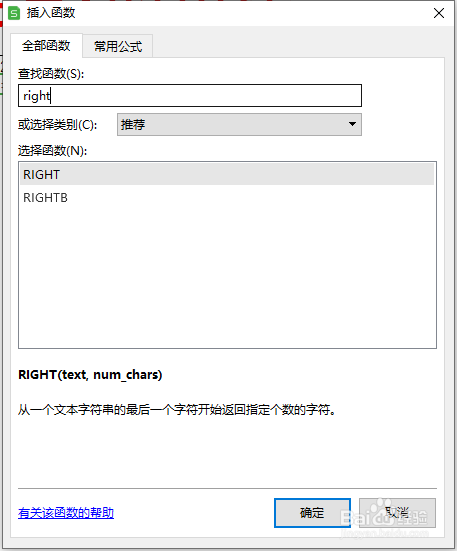This screenshot has height=551, width=457.
Task: Click the green WPS Spreadsheet icon in title bar
Action: coord(14,13)
